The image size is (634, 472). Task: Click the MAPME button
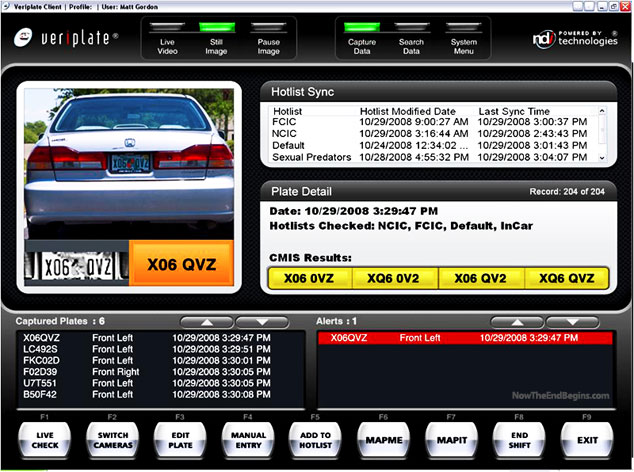pyautogui.click(x=383, y=438)
